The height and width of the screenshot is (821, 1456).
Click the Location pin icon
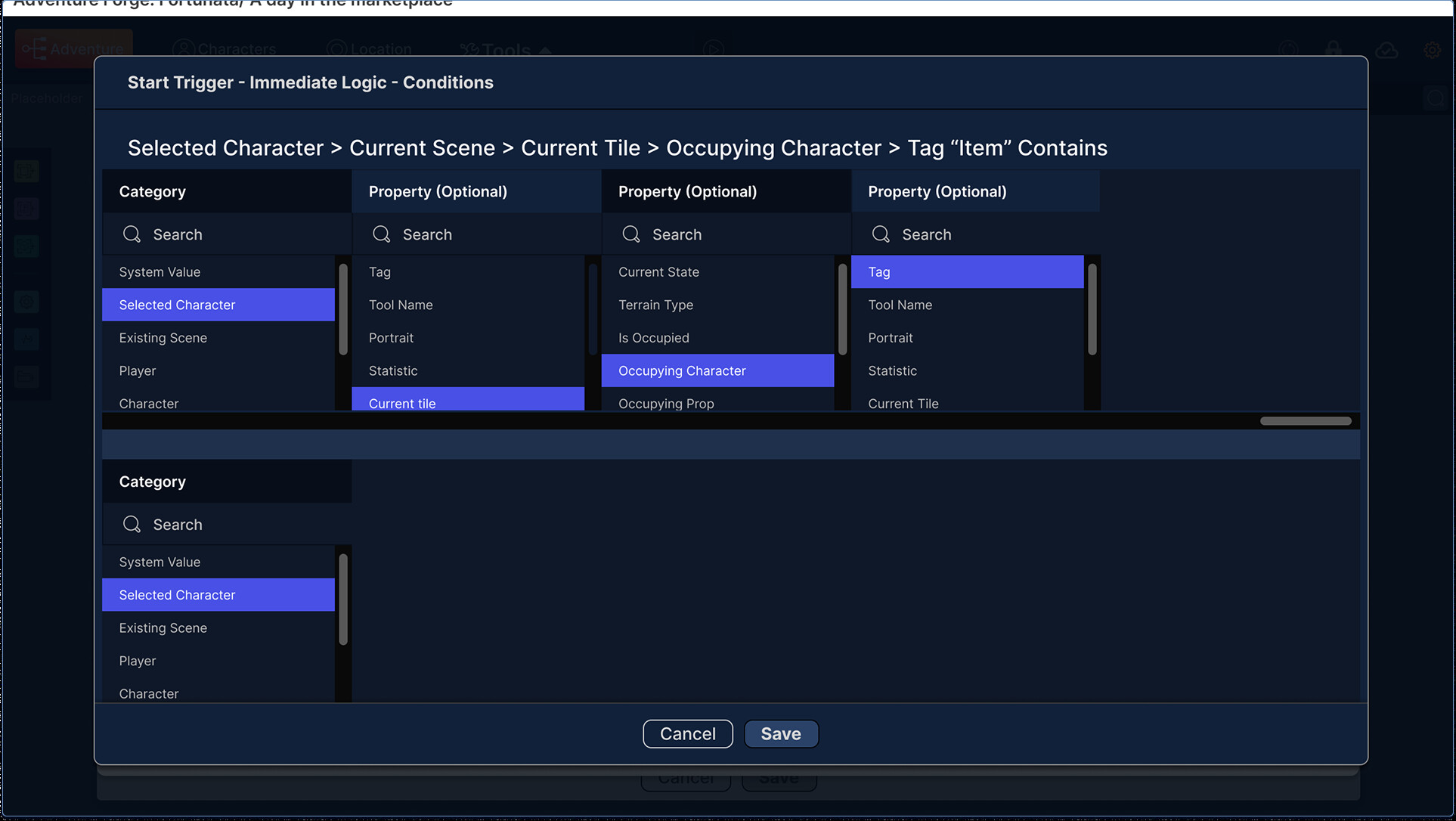coord(335,48)
